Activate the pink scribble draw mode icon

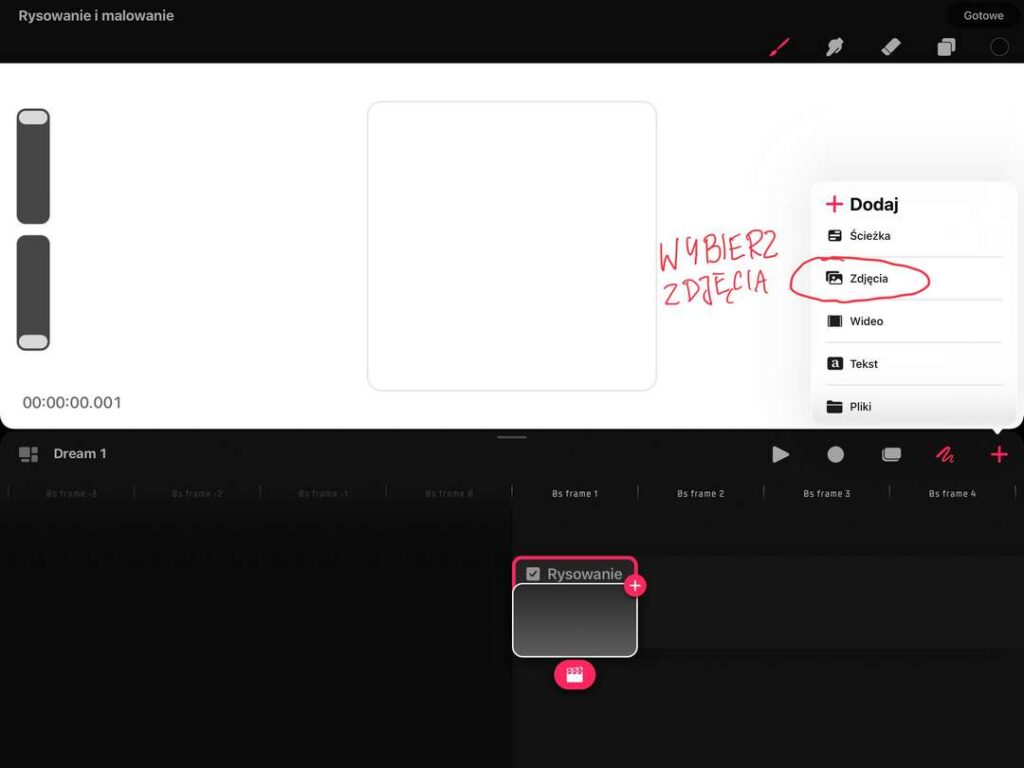944,455
